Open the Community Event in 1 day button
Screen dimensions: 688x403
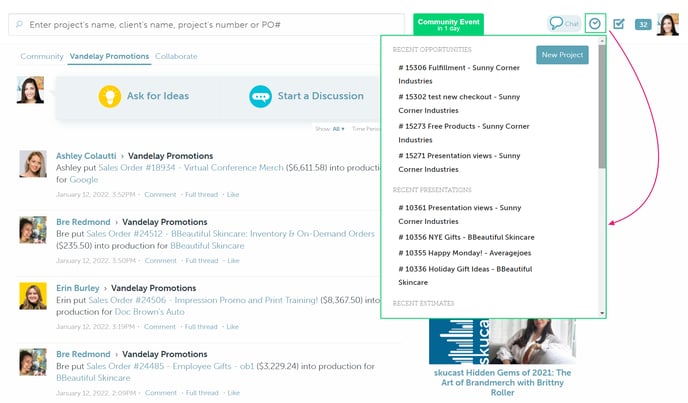point(448,24)
